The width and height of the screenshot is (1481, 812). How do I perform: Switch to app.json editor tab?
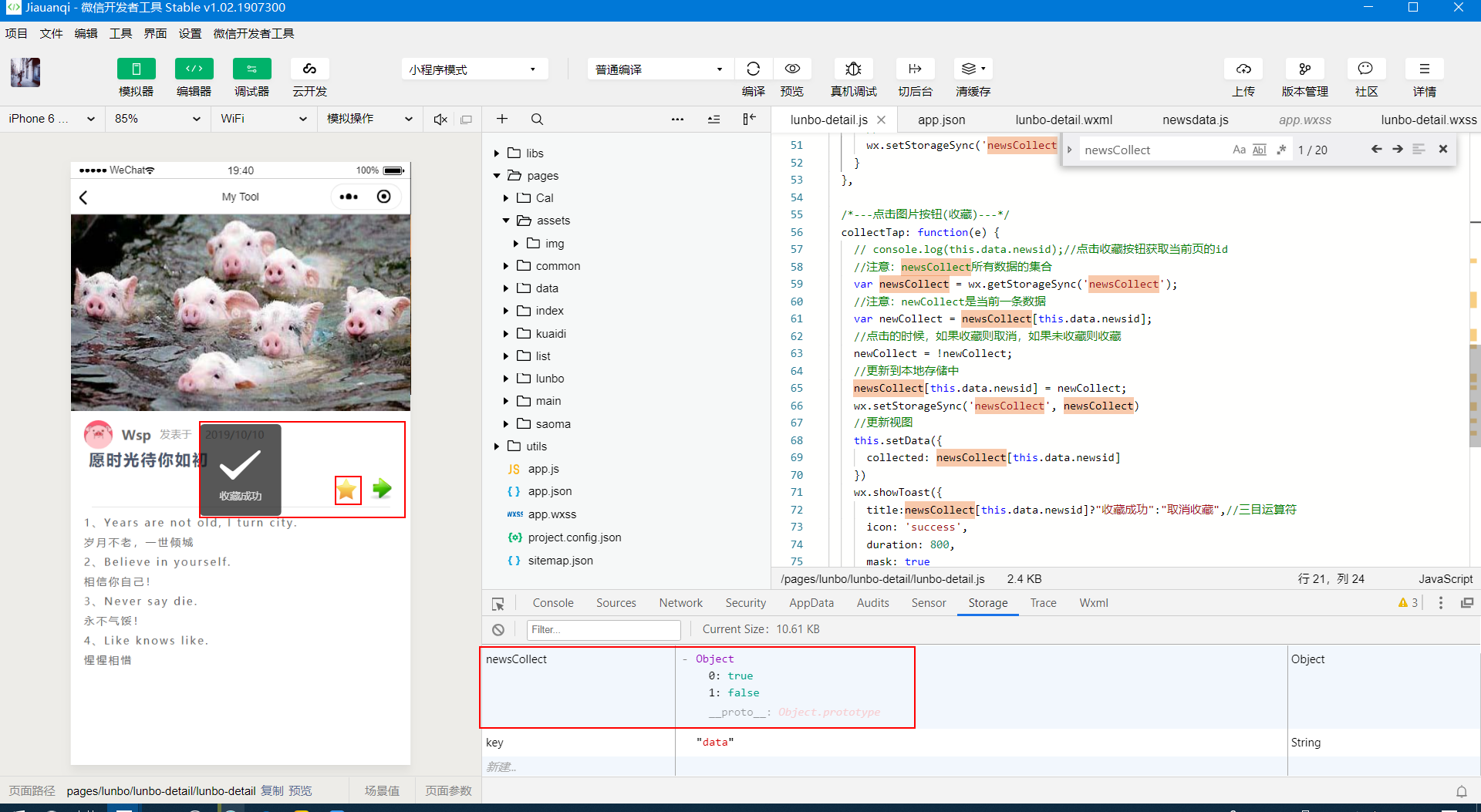coord(941,120)
